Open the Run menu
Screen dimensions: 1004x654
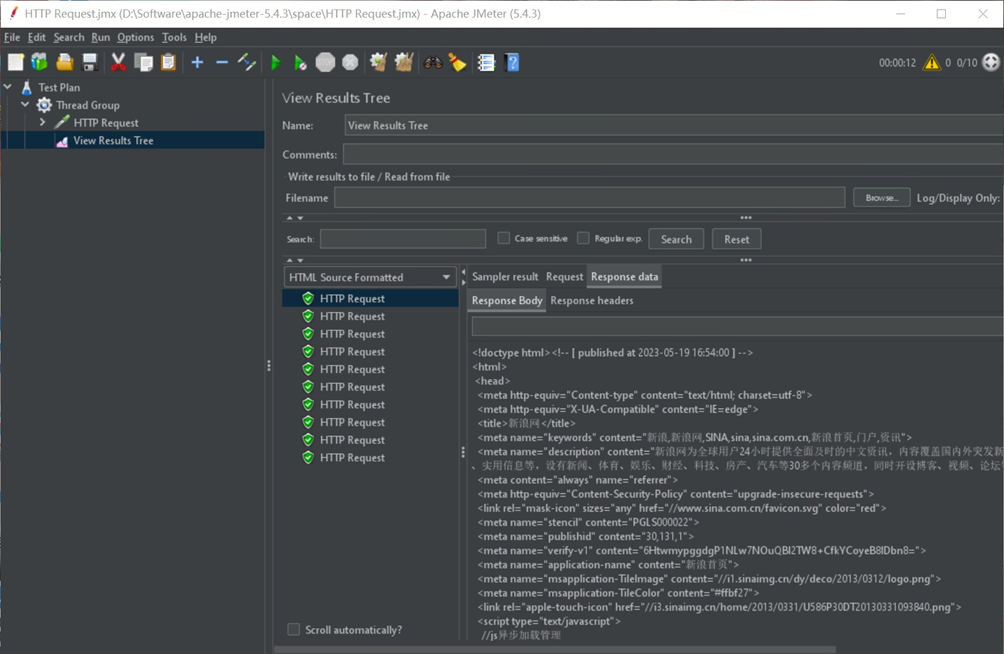101,37
